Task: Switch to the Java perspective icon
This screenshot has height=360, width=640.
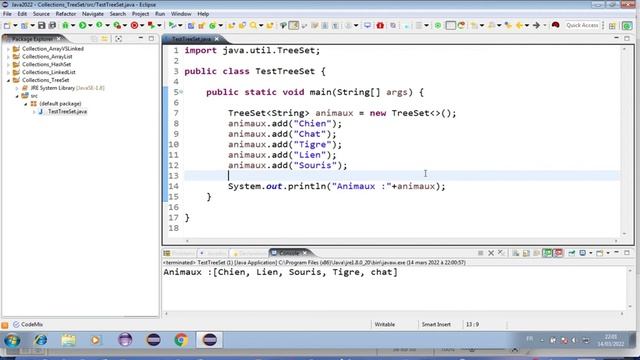Action: 627,26
